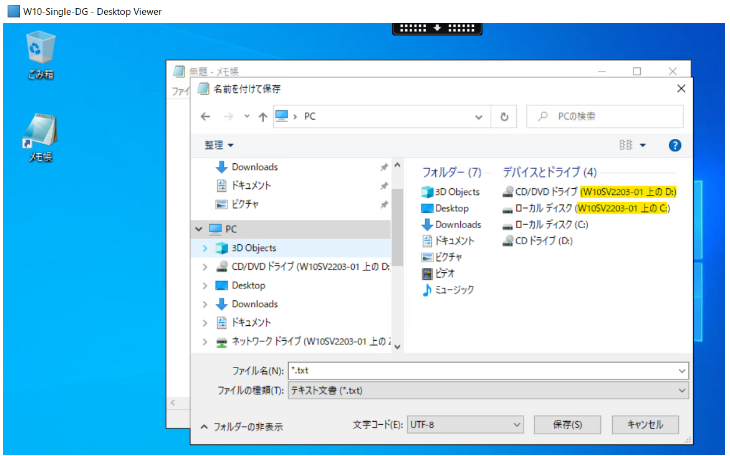
Task: Click the キャンセル button
Action: pyautogui.click(x=645, y=425)
